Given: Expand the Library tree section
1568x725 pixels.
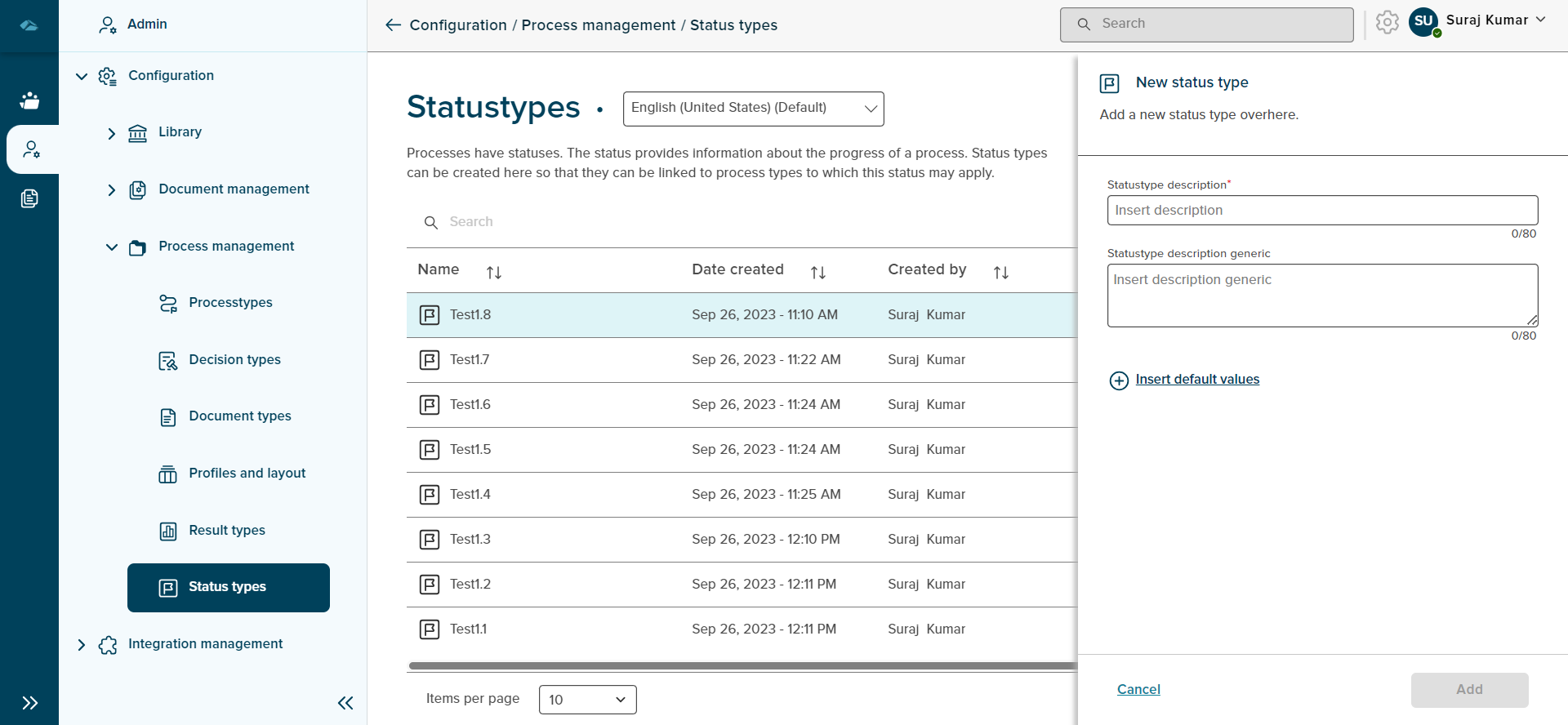Looking at the screenshot, I should (x=112, y=133).
